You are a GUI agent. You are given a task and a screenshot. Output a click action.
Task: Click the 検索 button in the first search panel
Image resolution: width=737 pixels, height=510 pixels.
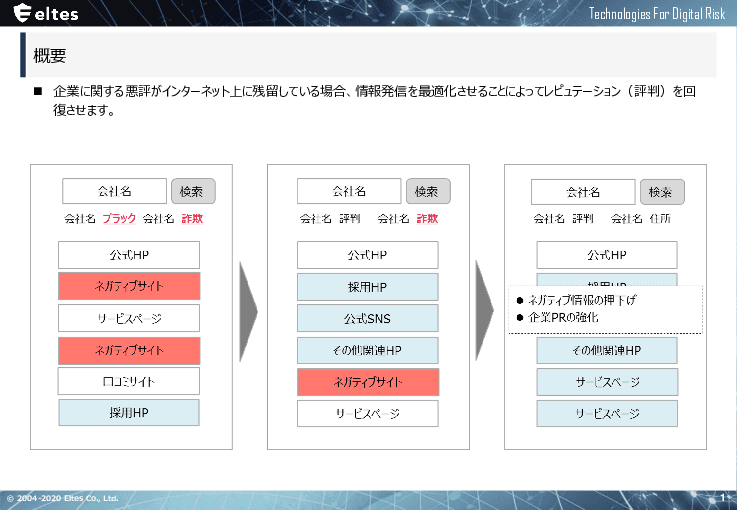coord(193,191)
